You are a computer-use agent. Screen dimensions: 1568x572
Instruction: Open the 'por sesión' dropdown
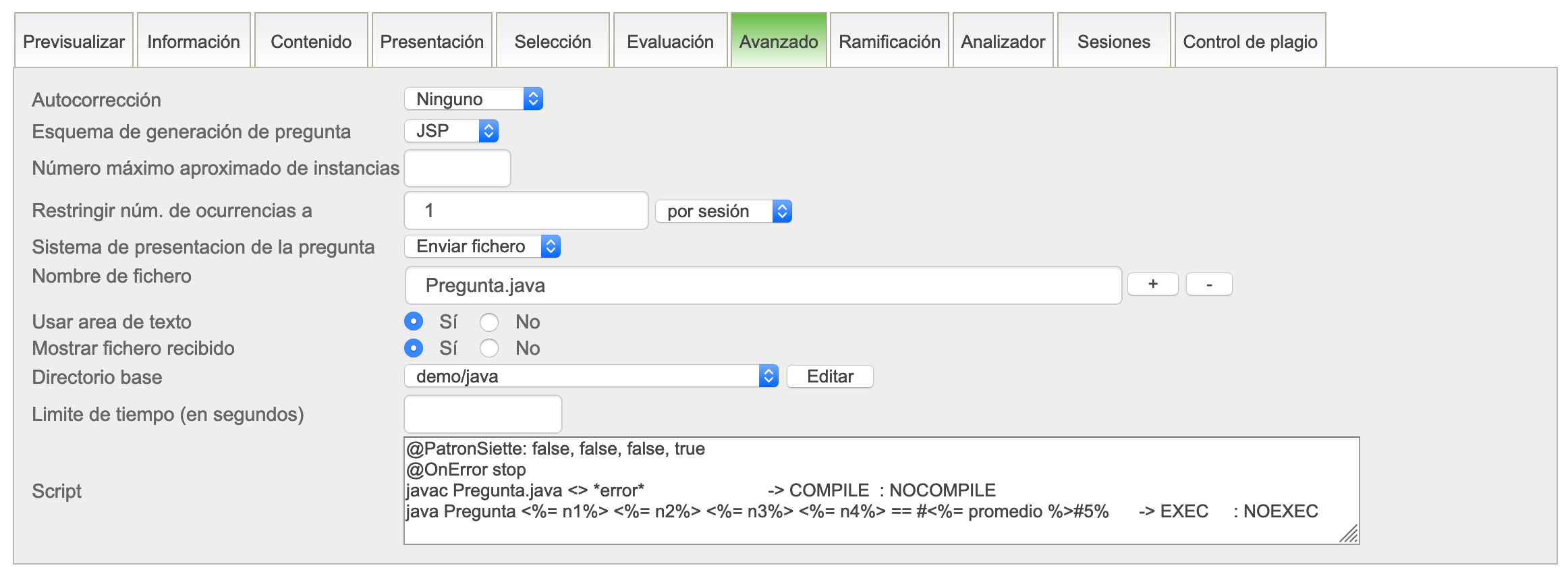click(723, 211)
